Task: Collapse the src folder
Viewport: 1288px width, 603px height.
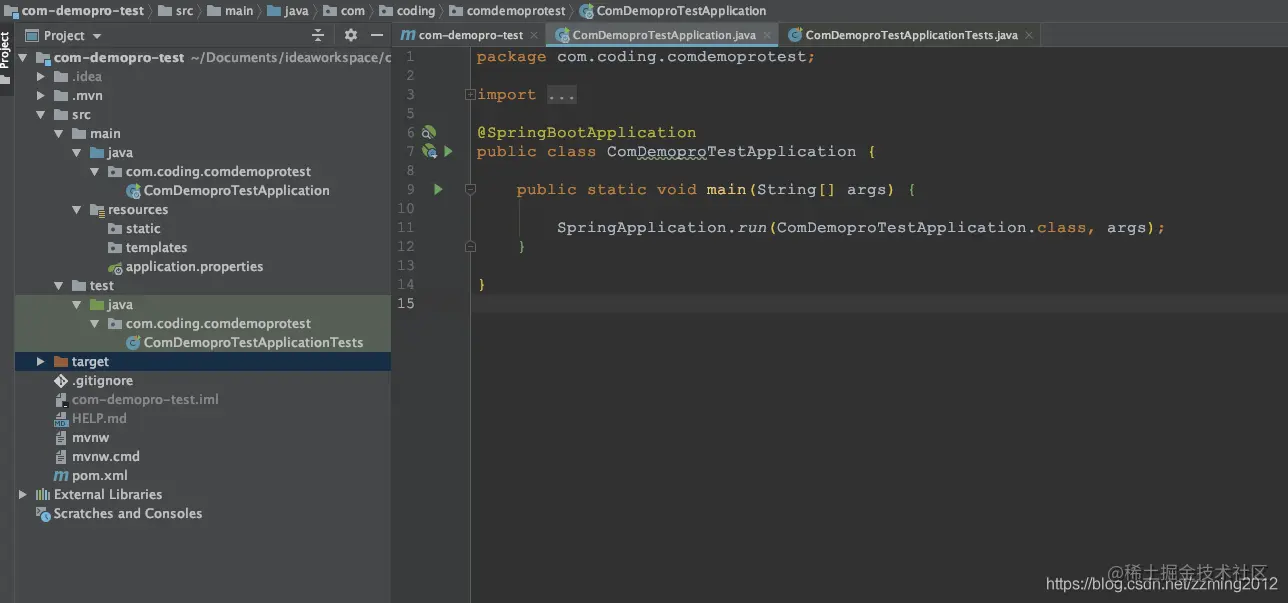Action: pyautogui.click(x=41, y=115)
